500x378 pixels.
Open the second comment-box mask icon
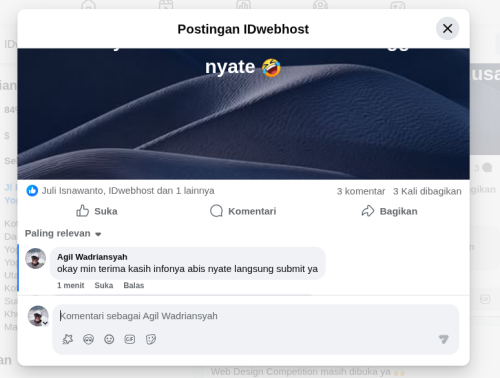click(x=88, y=339)
